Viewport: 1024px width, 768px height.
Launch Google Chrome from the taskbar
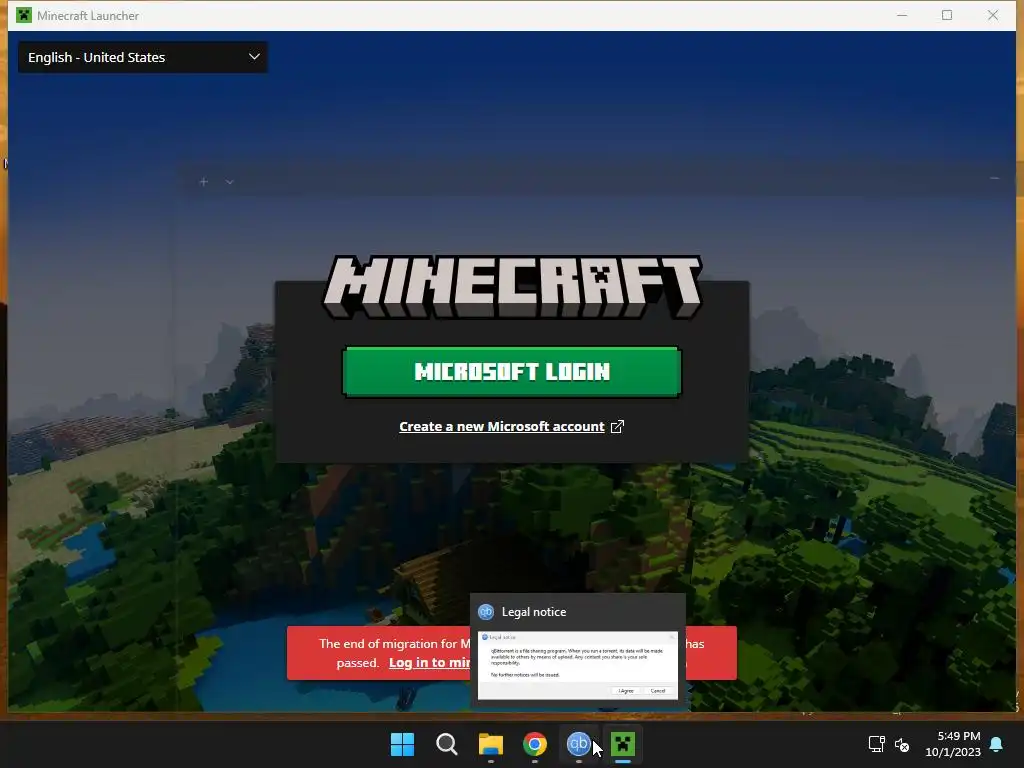535,744
